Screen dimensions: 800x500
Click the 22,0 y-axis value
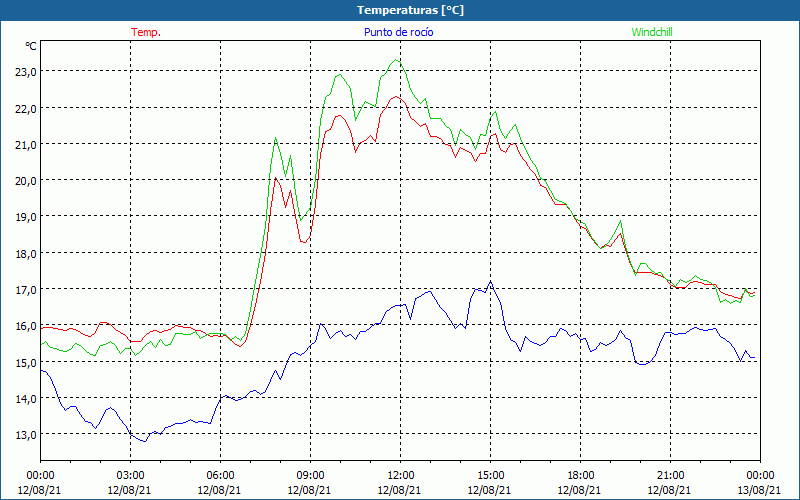[26, 108]
